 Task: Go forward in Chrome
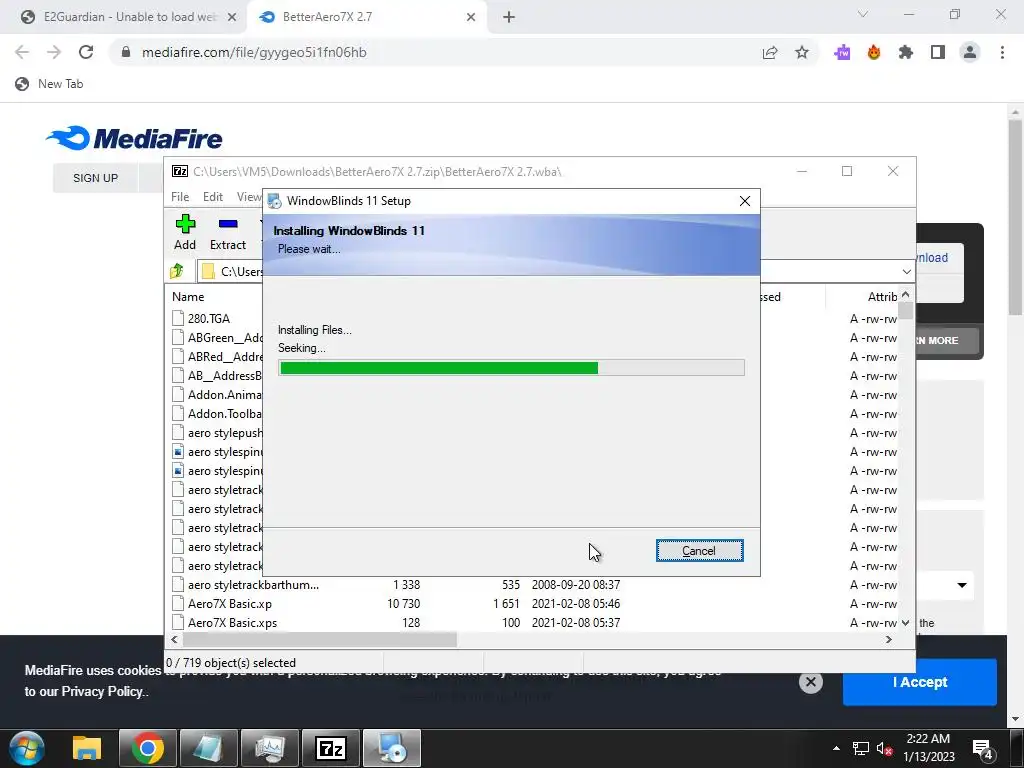[54, 52]
